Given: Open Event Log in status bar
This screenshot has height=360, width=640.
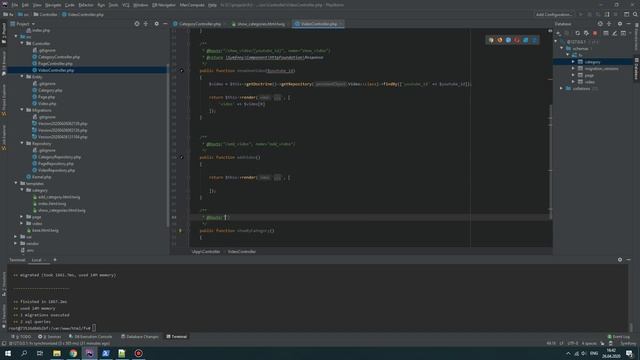Looking at the screenshot, I should coord(619,337).
